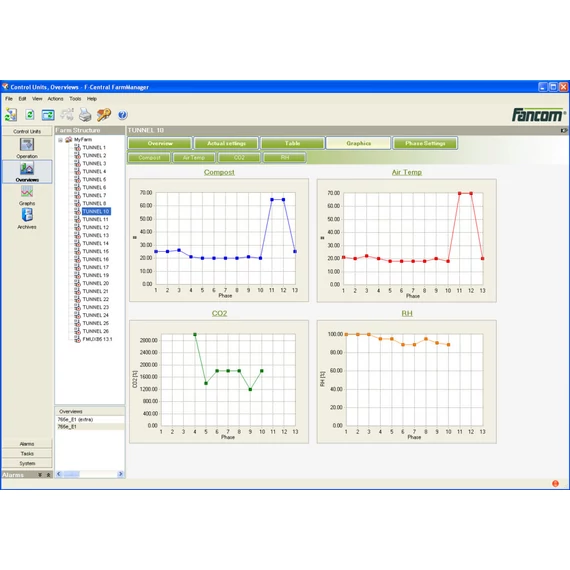The width and height of the screenshot is (570, 570).
Task: Open the Air Temp chart title link
Action: click(x=407, y=172)
